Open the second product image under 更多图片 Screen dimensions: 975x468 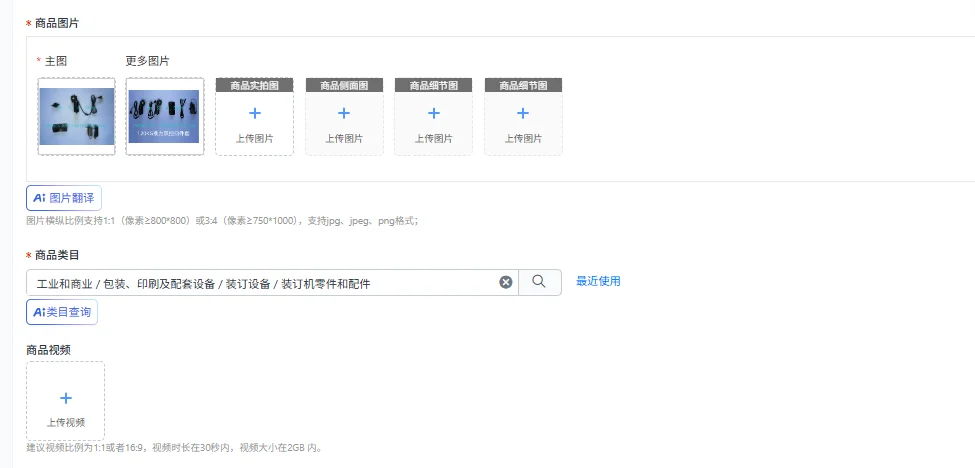click(x=165, y=116)
